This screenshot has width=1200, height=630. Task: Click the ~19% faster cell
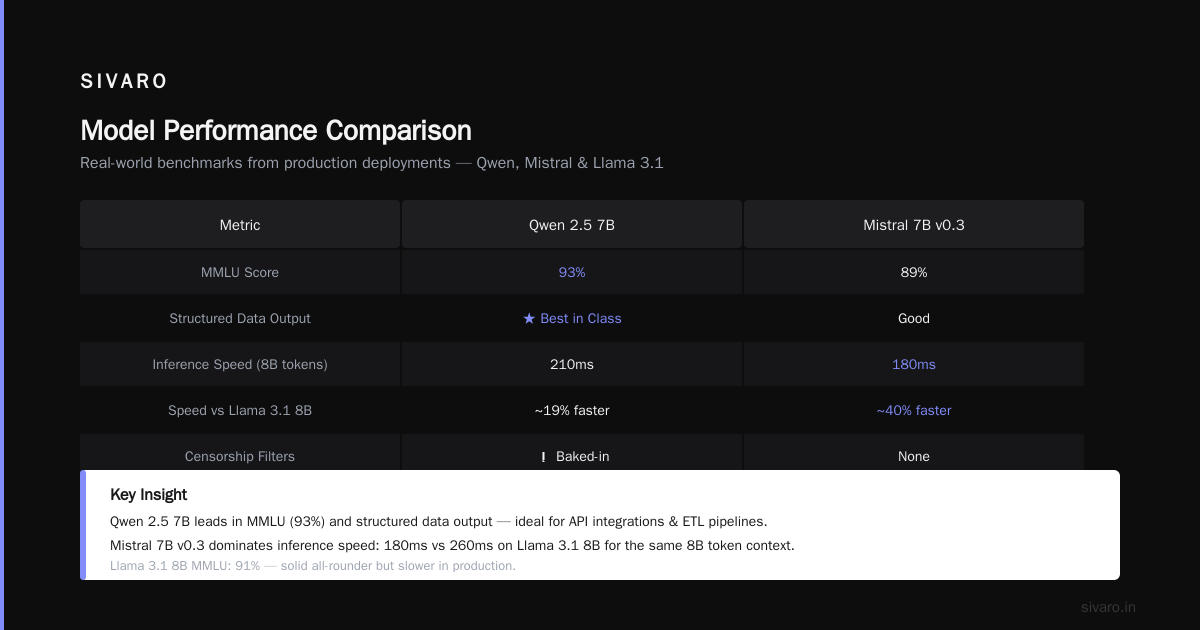coord(572,410)
